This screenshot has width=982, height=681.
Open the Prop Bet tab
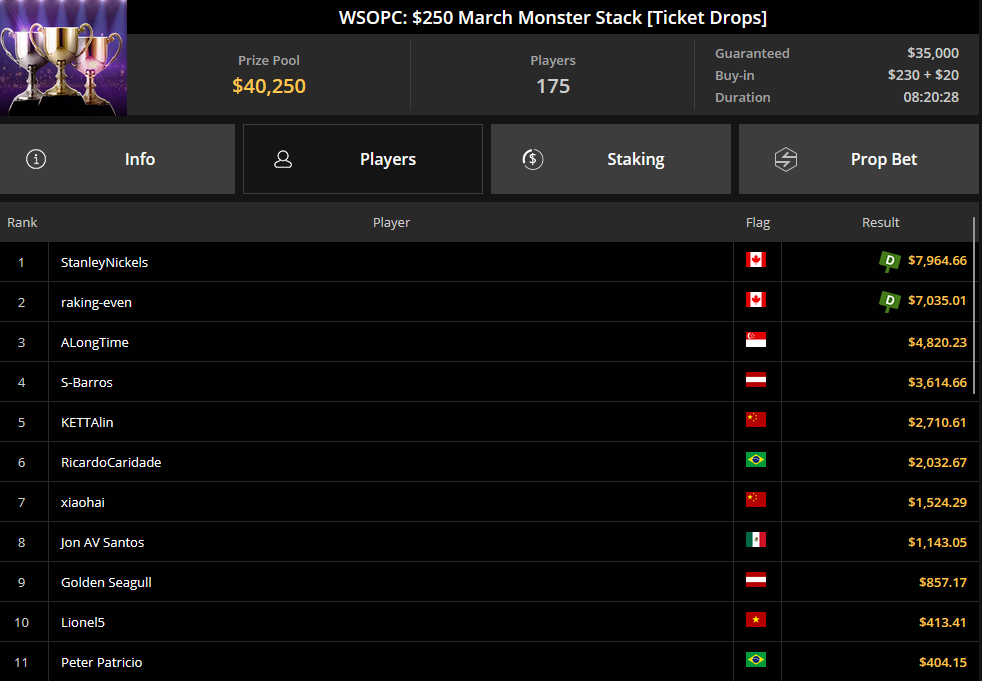859,159
